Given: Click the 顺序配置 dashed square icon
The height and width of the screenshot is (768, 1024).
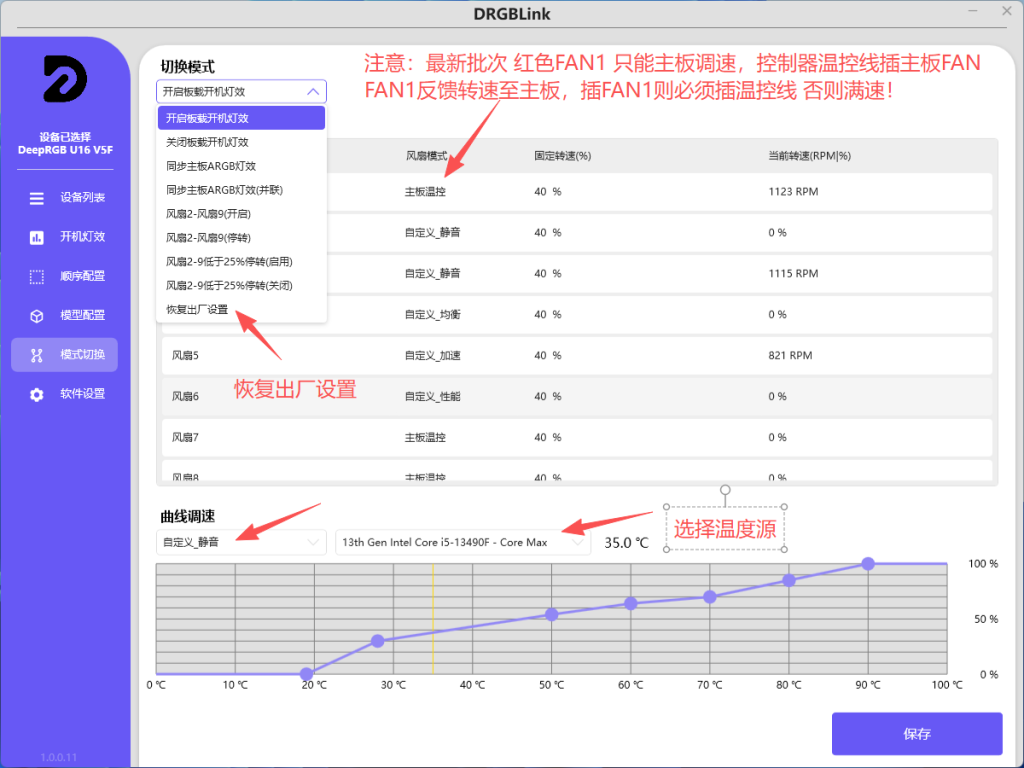Looking at the screenshot, I should coord(37,276).
